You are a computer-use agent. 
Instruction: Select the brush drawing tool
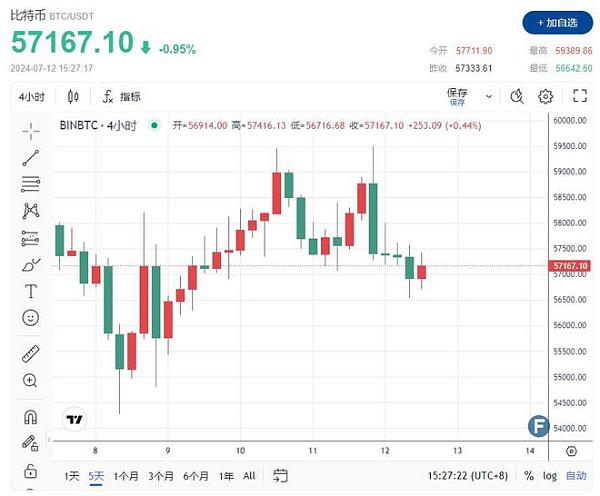30,265
